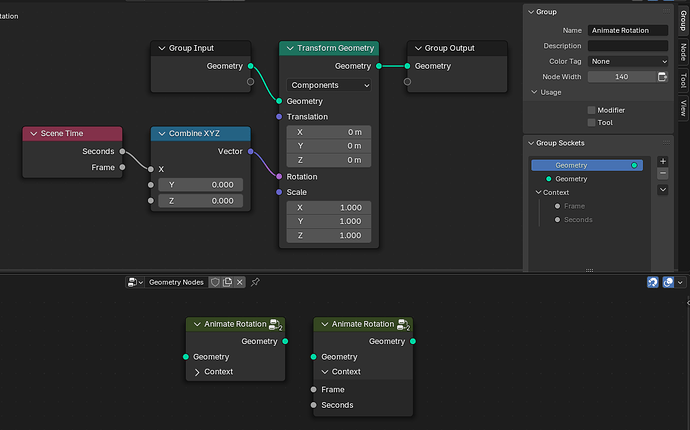690x430 pixels.
Task: Click Group Input Geometry output socket
Action: pyautogui.click(x=250, y=66)
